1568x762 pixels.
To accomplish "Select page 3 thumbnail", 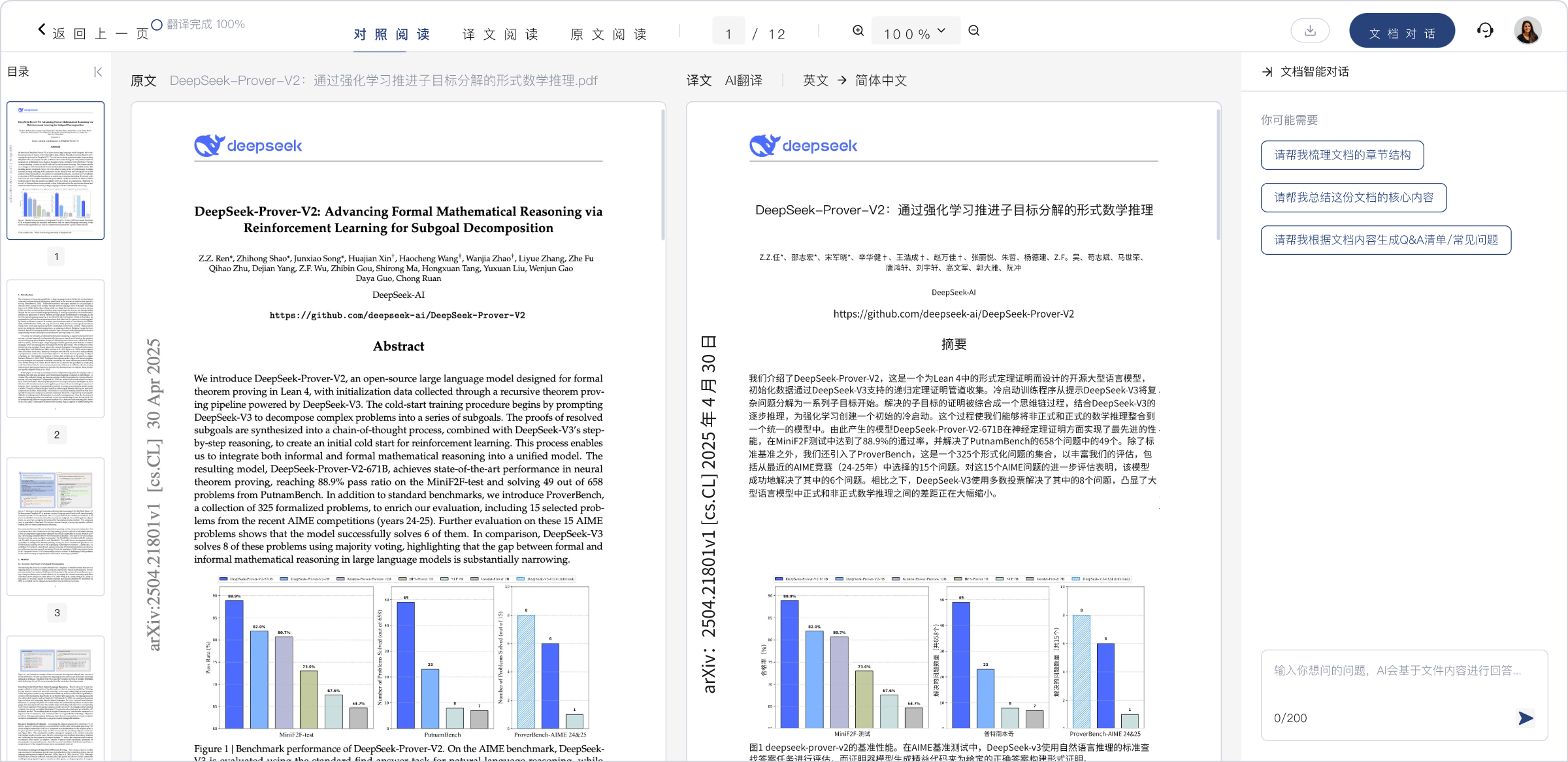I will [56, 527].
